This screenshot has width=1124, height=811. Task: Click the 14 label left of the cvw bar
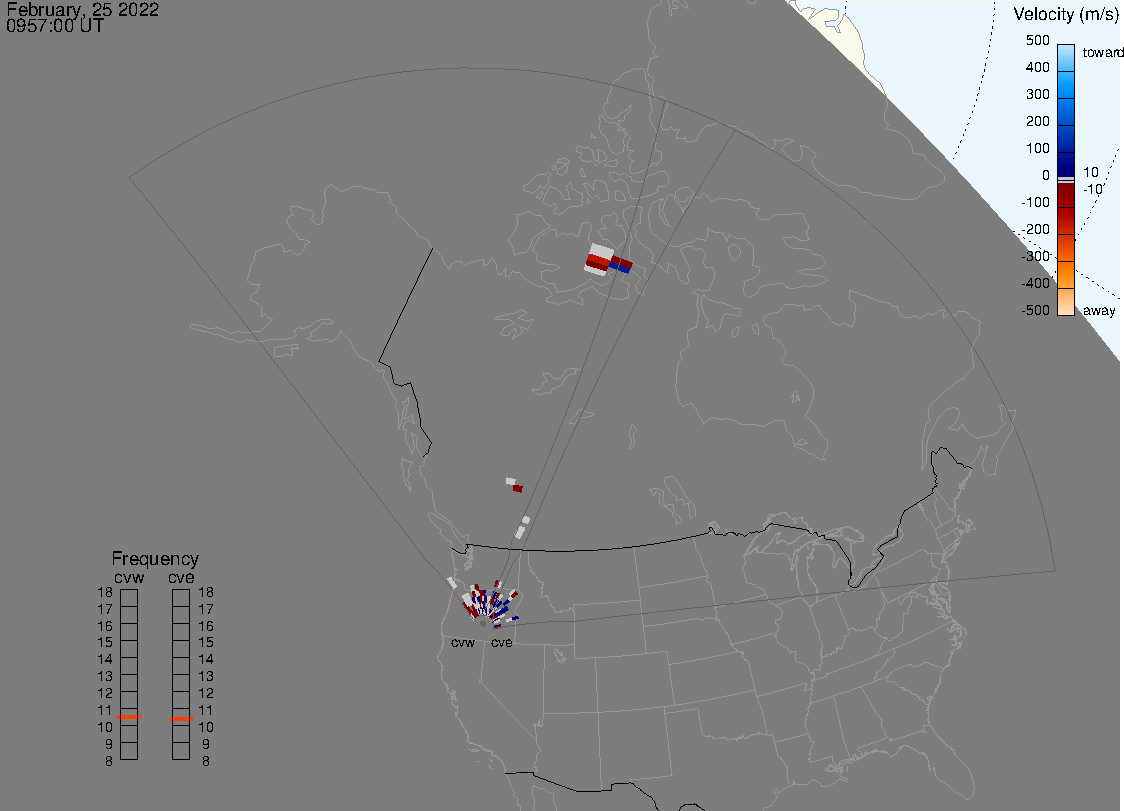tap(105, 659)
